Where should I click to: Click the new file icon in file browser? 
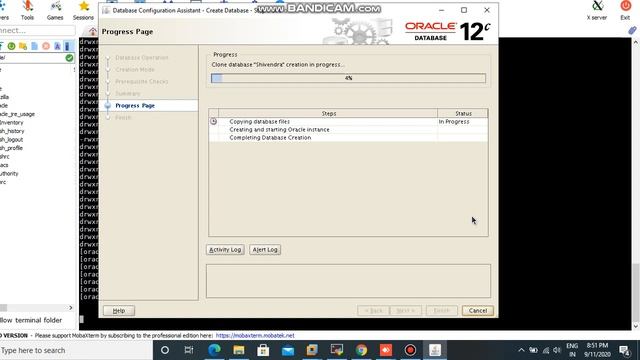(34, 46)
